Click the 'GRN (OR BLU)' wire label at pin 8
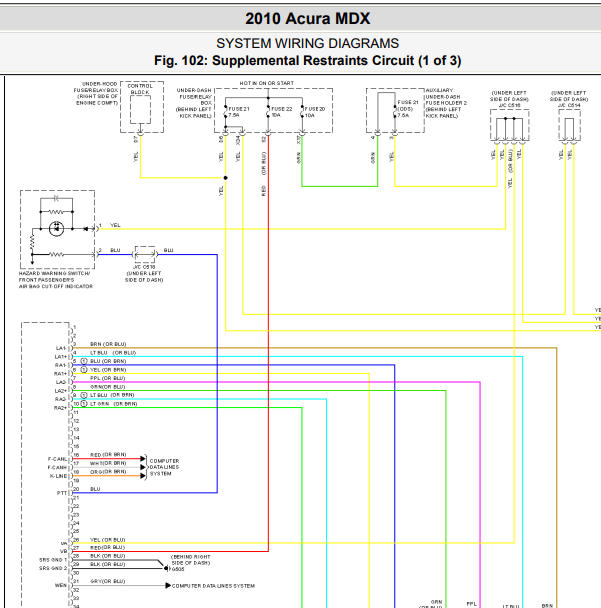The width and height of the screenshot is (601, 608). pyautogui.click(x=108, y=387)
